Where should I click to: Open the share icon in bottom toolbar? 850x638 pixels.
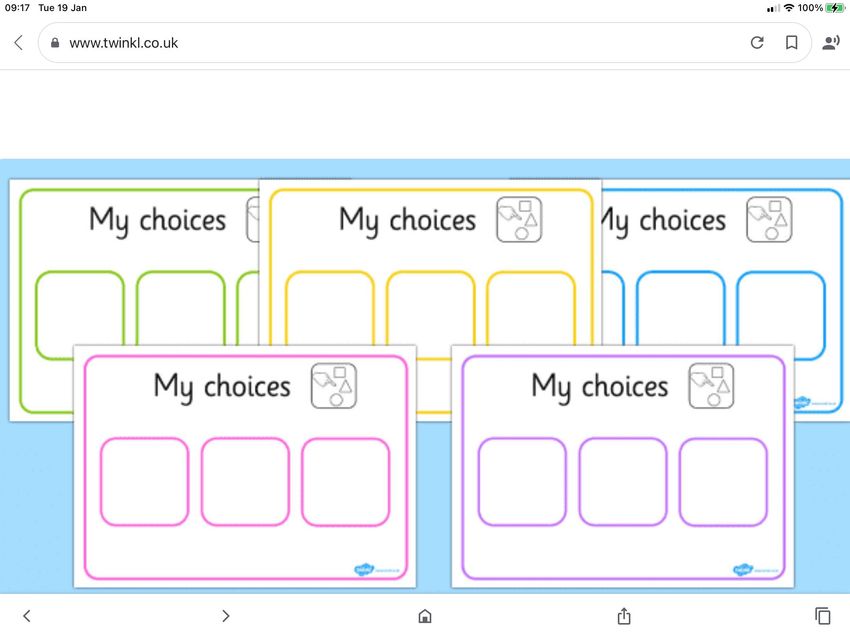[624, 616]
